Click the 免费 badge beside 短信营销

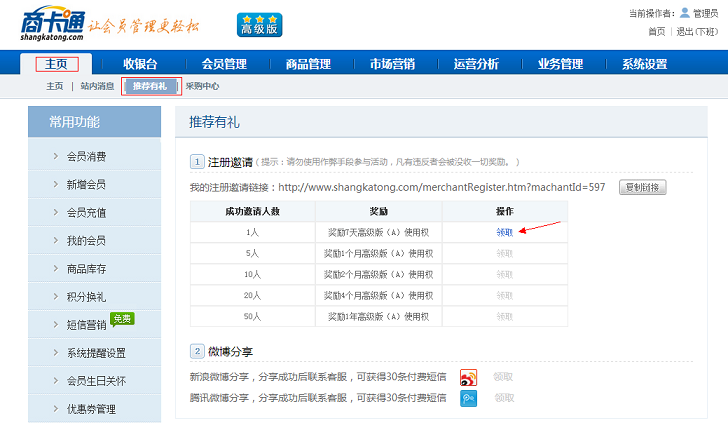[122, 319]
